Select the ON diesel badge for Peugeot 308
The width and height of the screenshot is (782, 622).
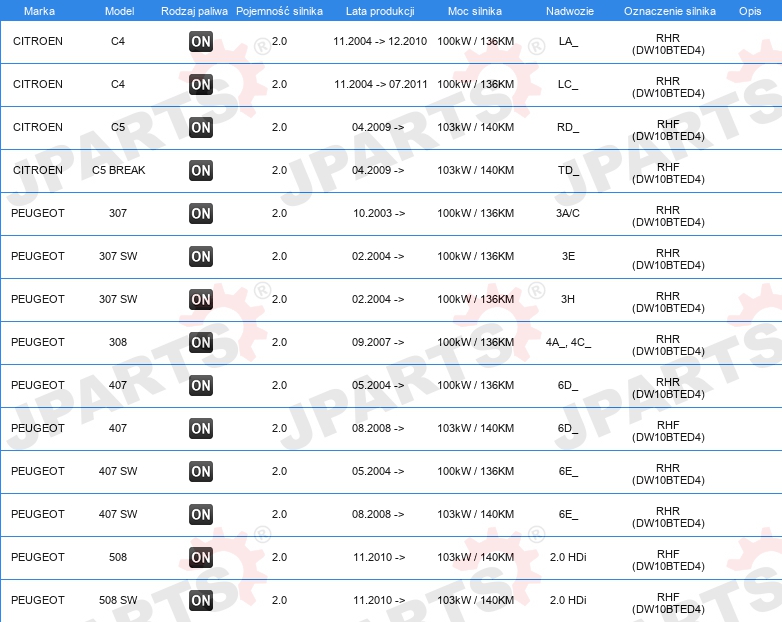click(201, 342)
